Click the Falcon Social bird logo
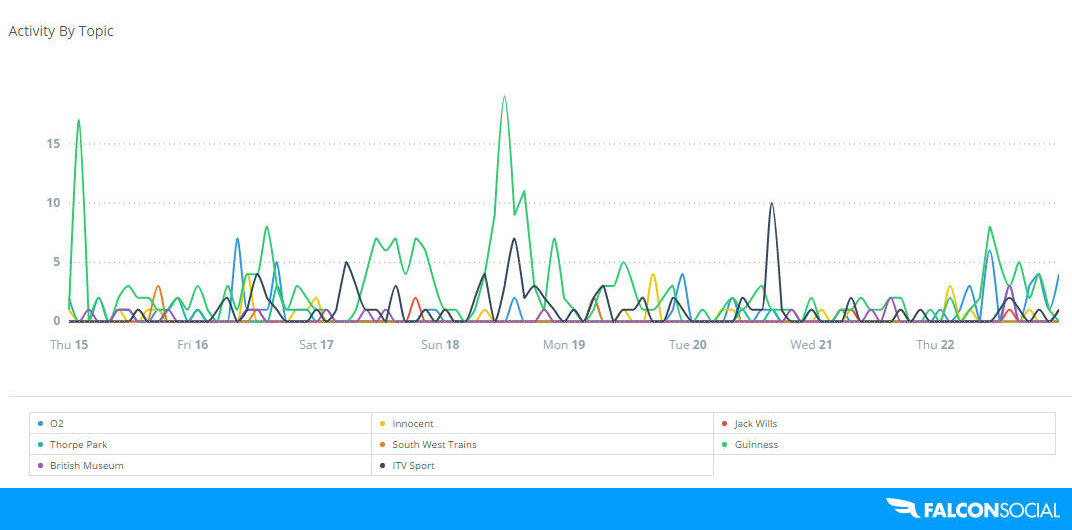The image size is (1072, 530). click(902, 509)
